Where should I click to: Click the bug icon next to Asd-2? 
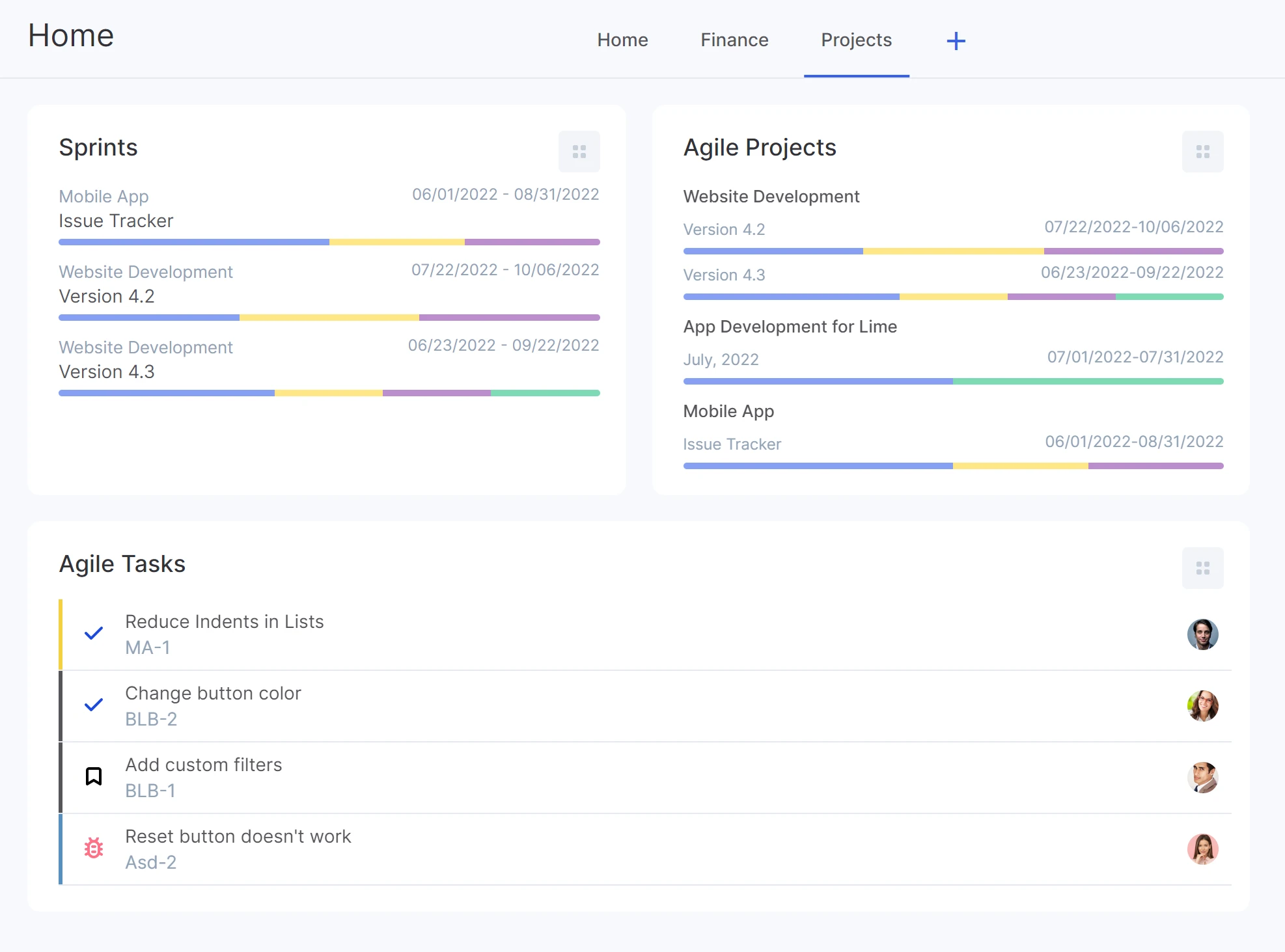coord(94,848)
